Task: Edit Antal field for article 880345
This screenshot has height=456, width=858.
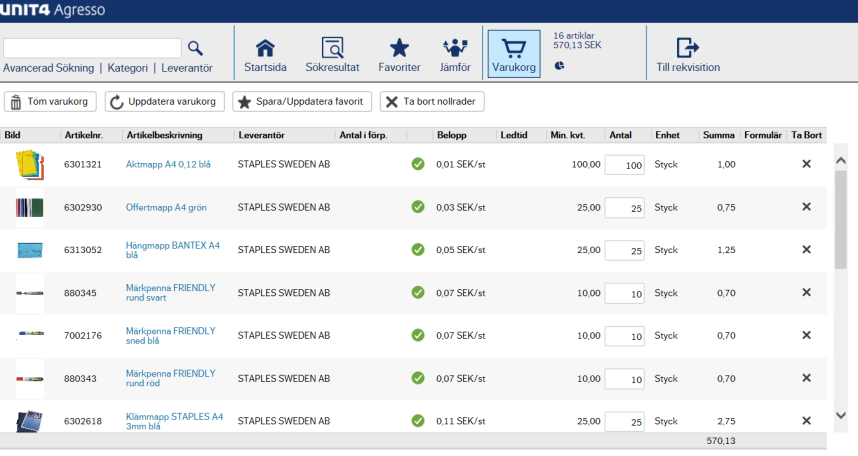Action: [x=624, y=294]
